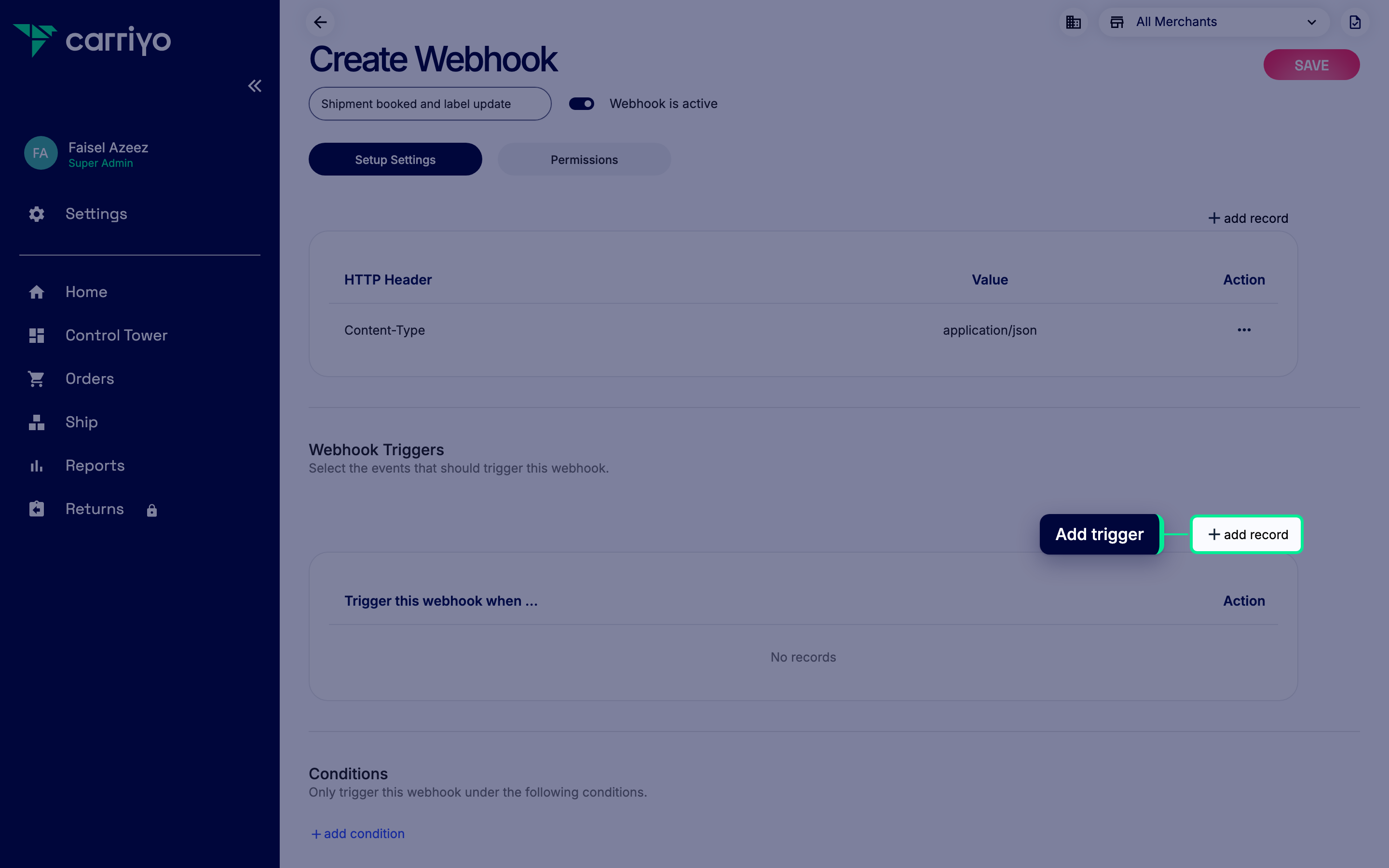Viewport: 1389px width, 868px height.
Task: Click the application/json value cell
Action: (x=990, y=330)
